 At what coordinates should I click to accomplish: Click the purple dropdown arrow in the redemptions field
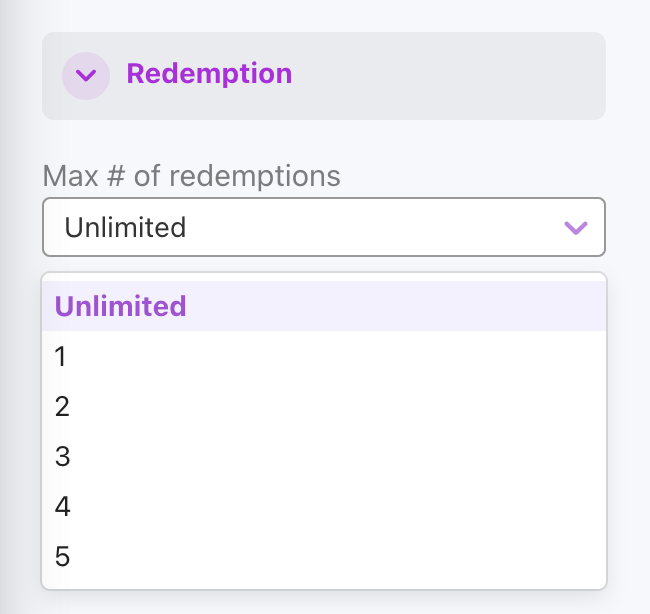[x=576, y=228]
